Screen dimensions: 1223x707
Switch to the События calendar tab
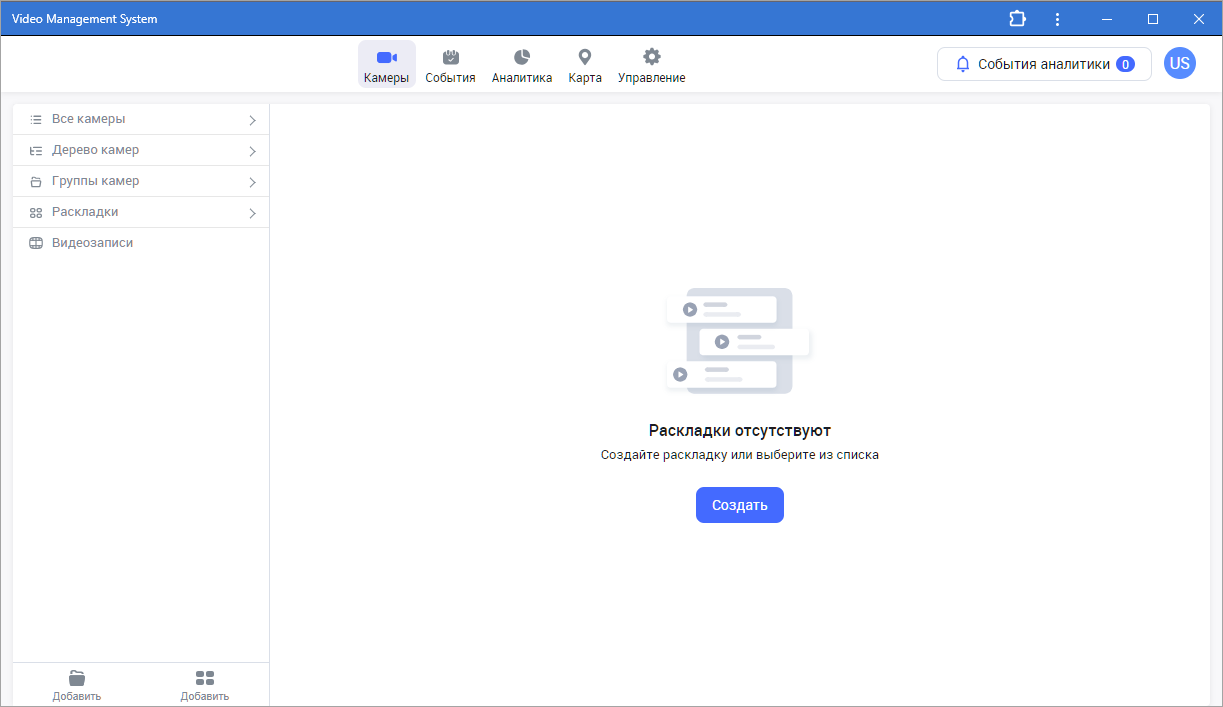(x=450, y=65)
